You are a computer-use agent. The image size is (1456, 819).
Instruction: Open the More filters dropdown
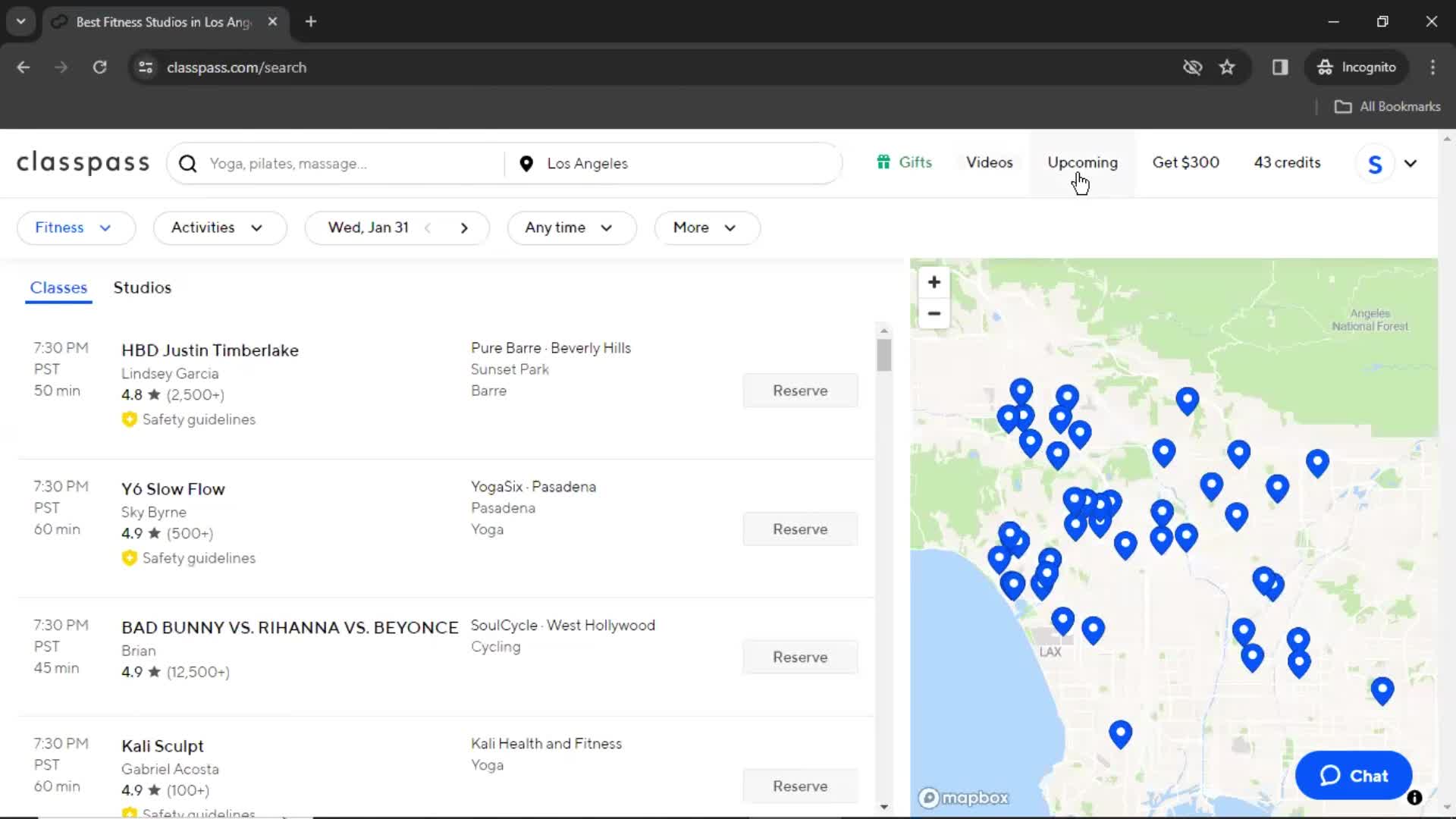click(707, 228)
